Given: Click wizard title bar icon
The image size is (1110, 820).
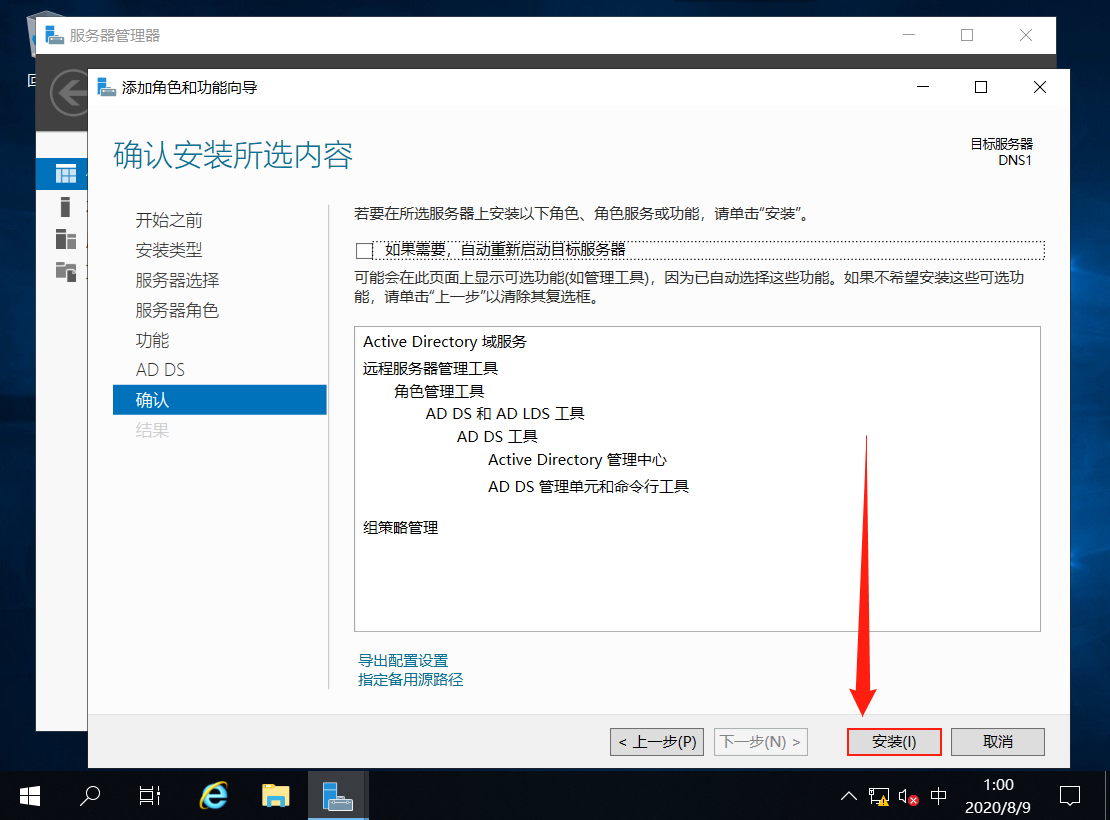Looking at the screenshot, I should pyautogui.click(x=106, y=87).
